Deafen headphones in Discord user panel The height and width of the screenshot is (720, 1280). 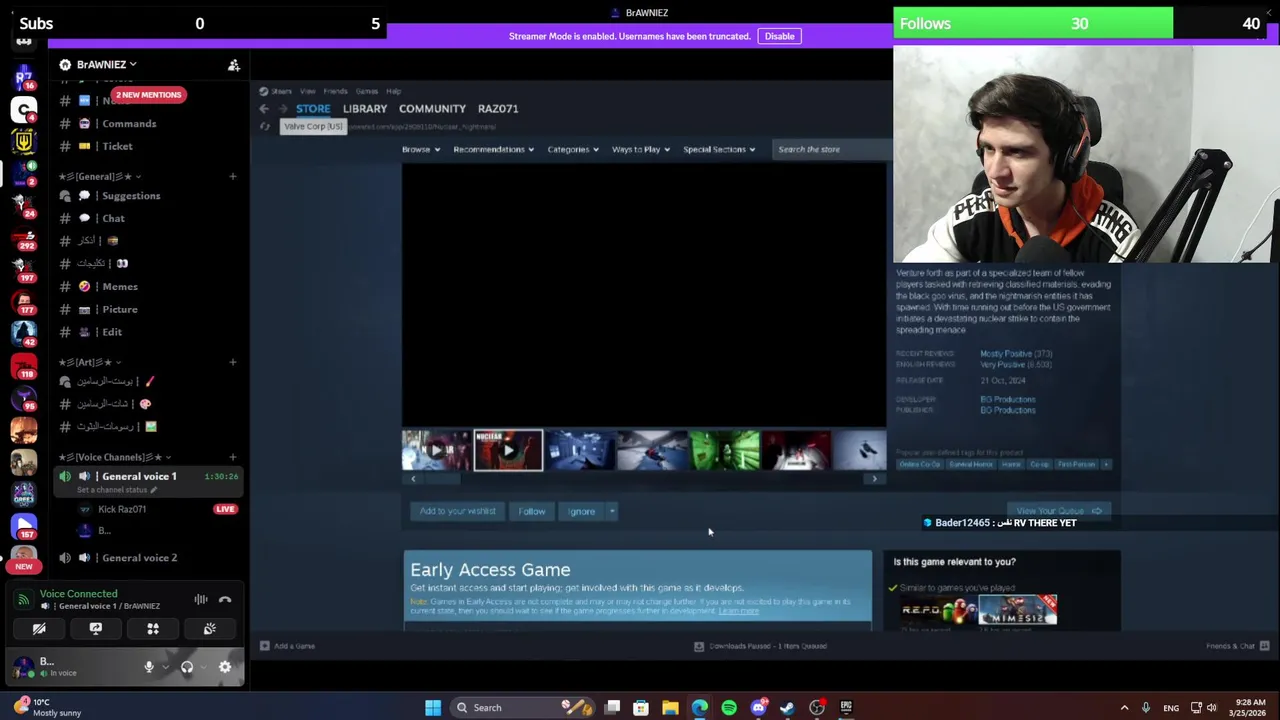tap(187, 667)
